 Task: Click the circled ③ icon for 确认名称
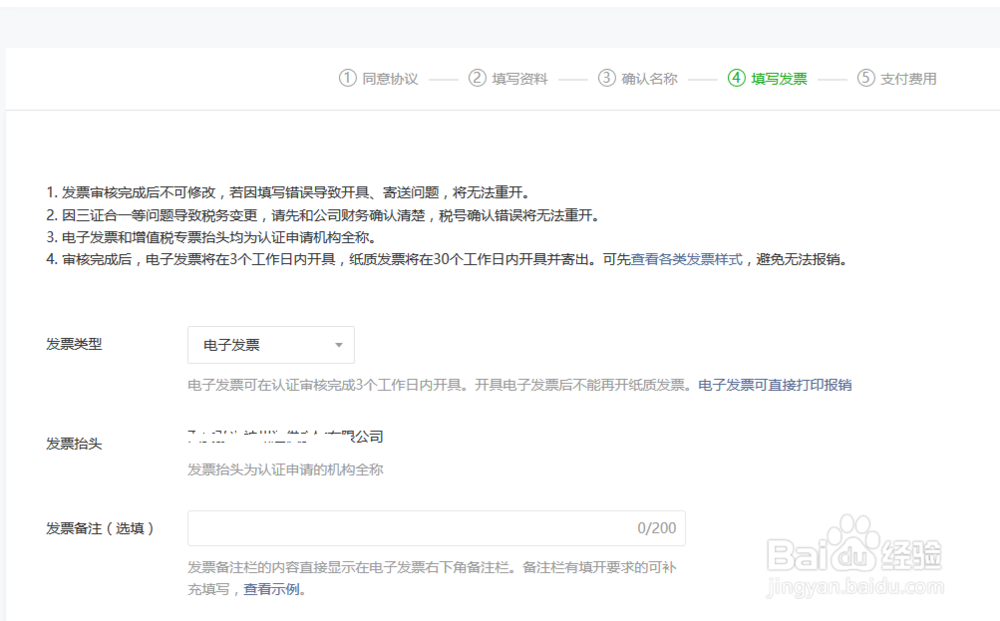[x=604, y=78]
